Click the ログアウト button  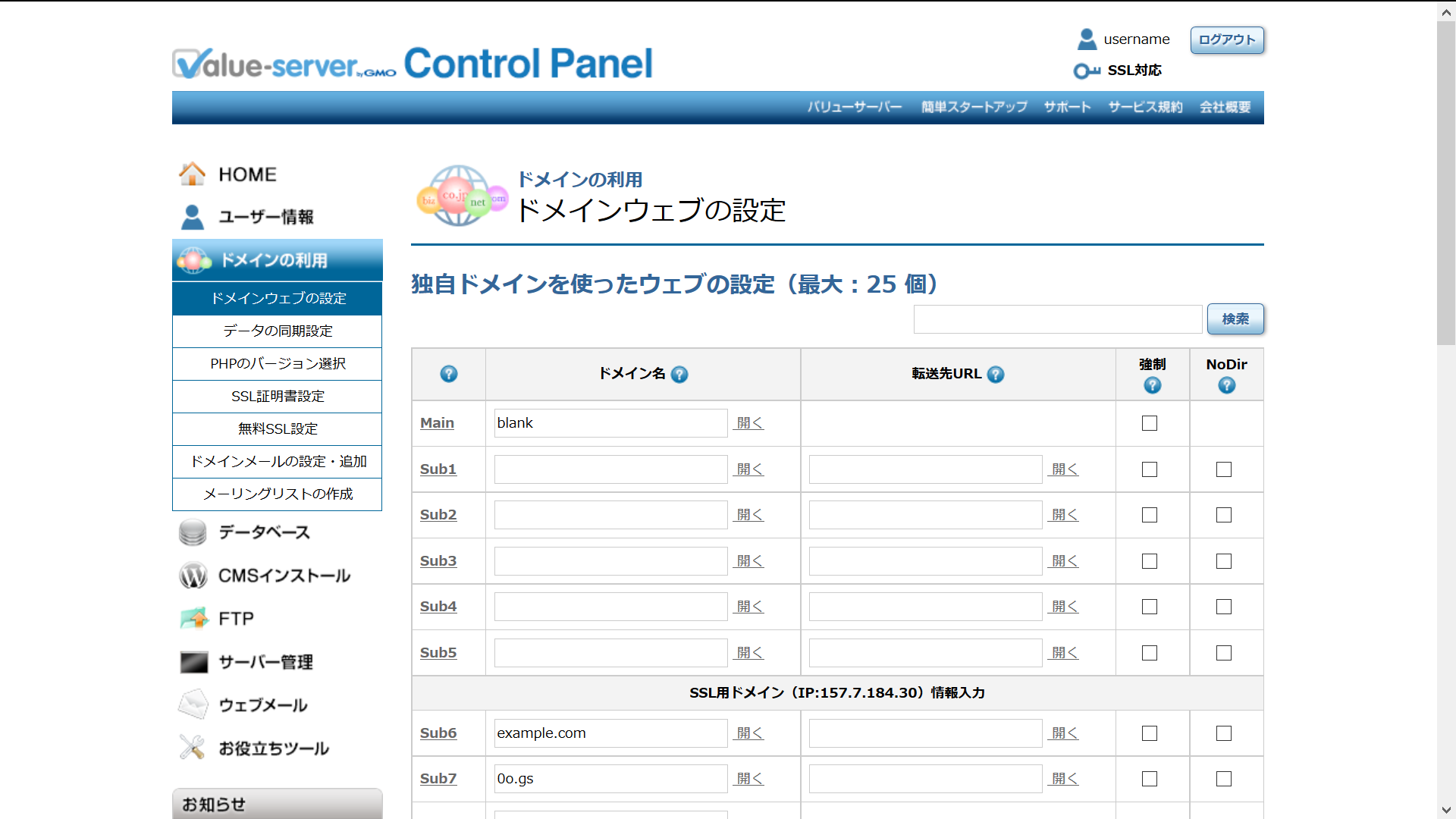point(1226,39)
